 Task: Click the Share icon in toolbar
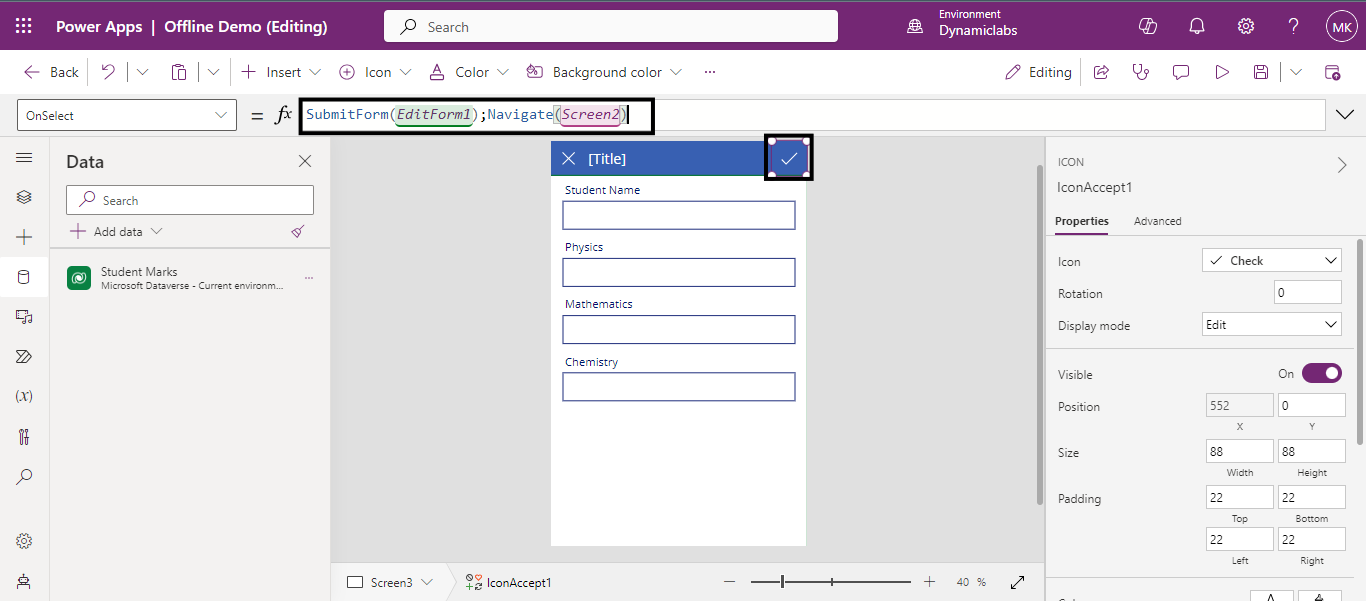pyautogui.click(x=1101, y=72)
